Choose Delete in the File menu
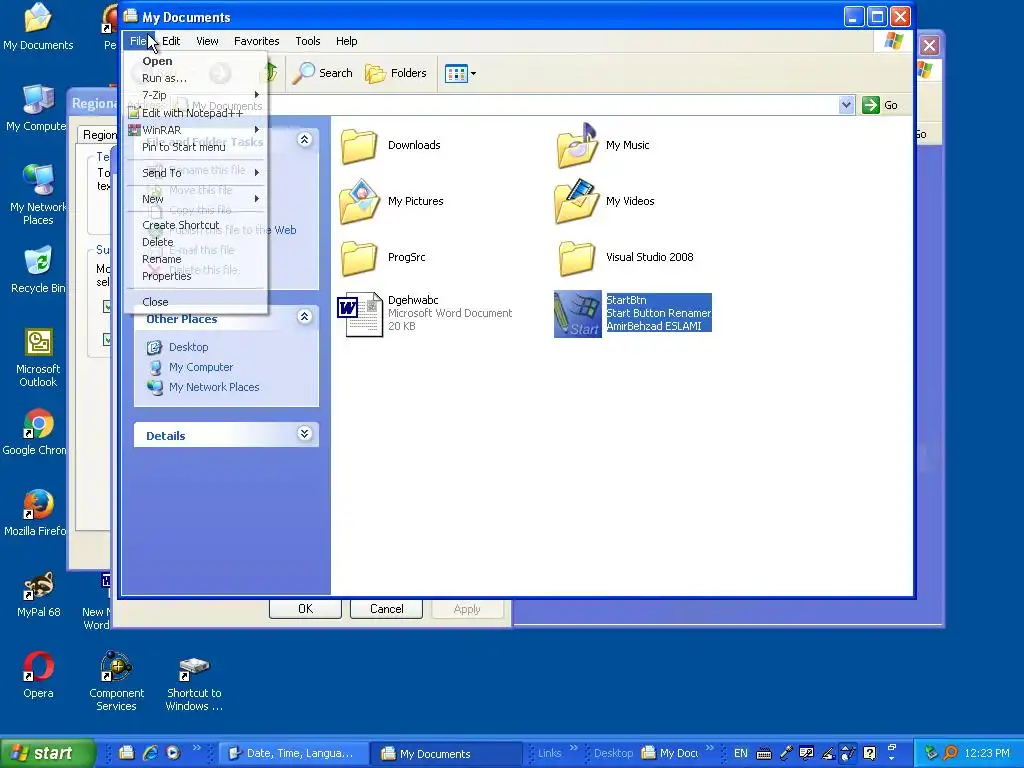 196,242
